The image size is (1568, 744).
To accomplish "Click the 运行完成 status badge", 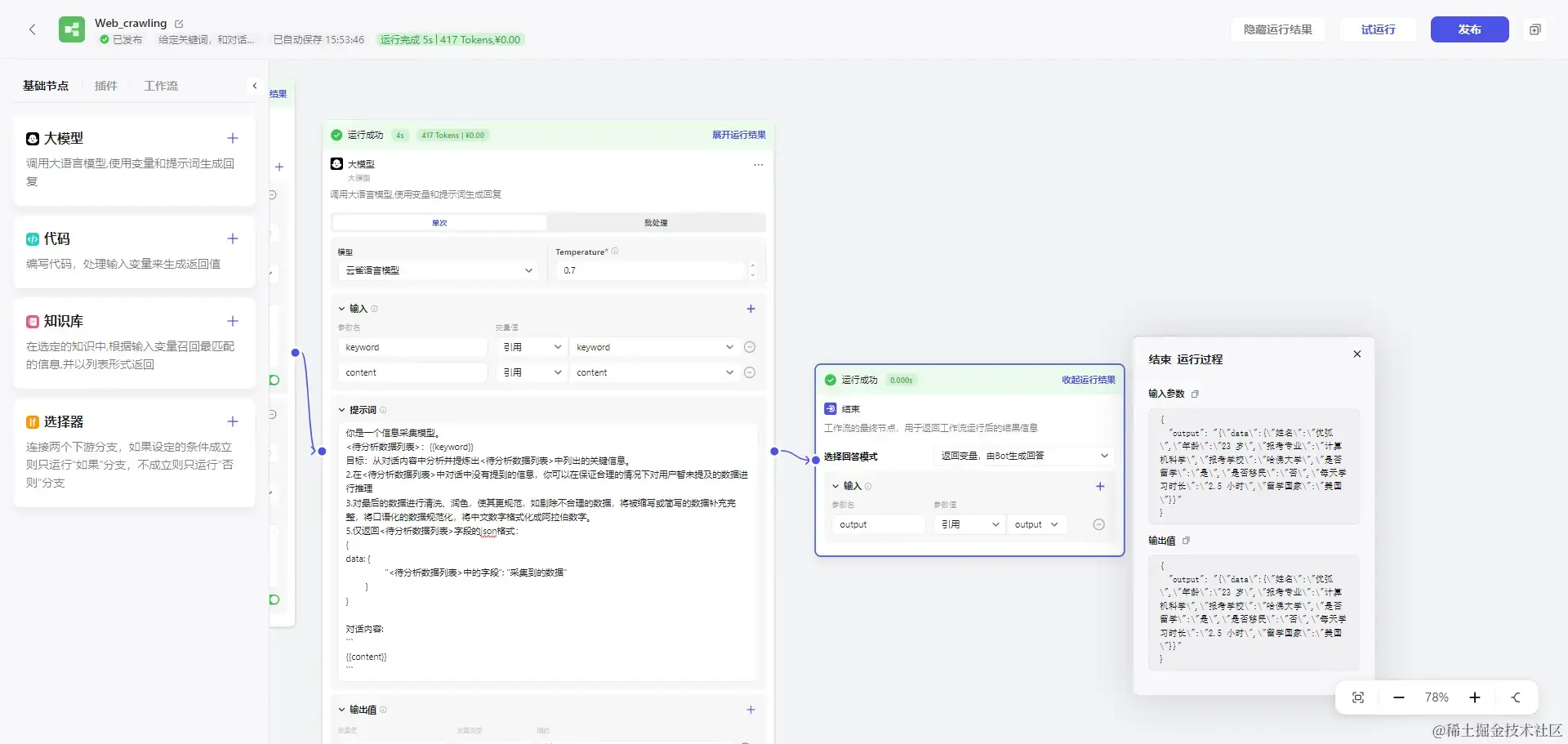I will pos(450,39).
